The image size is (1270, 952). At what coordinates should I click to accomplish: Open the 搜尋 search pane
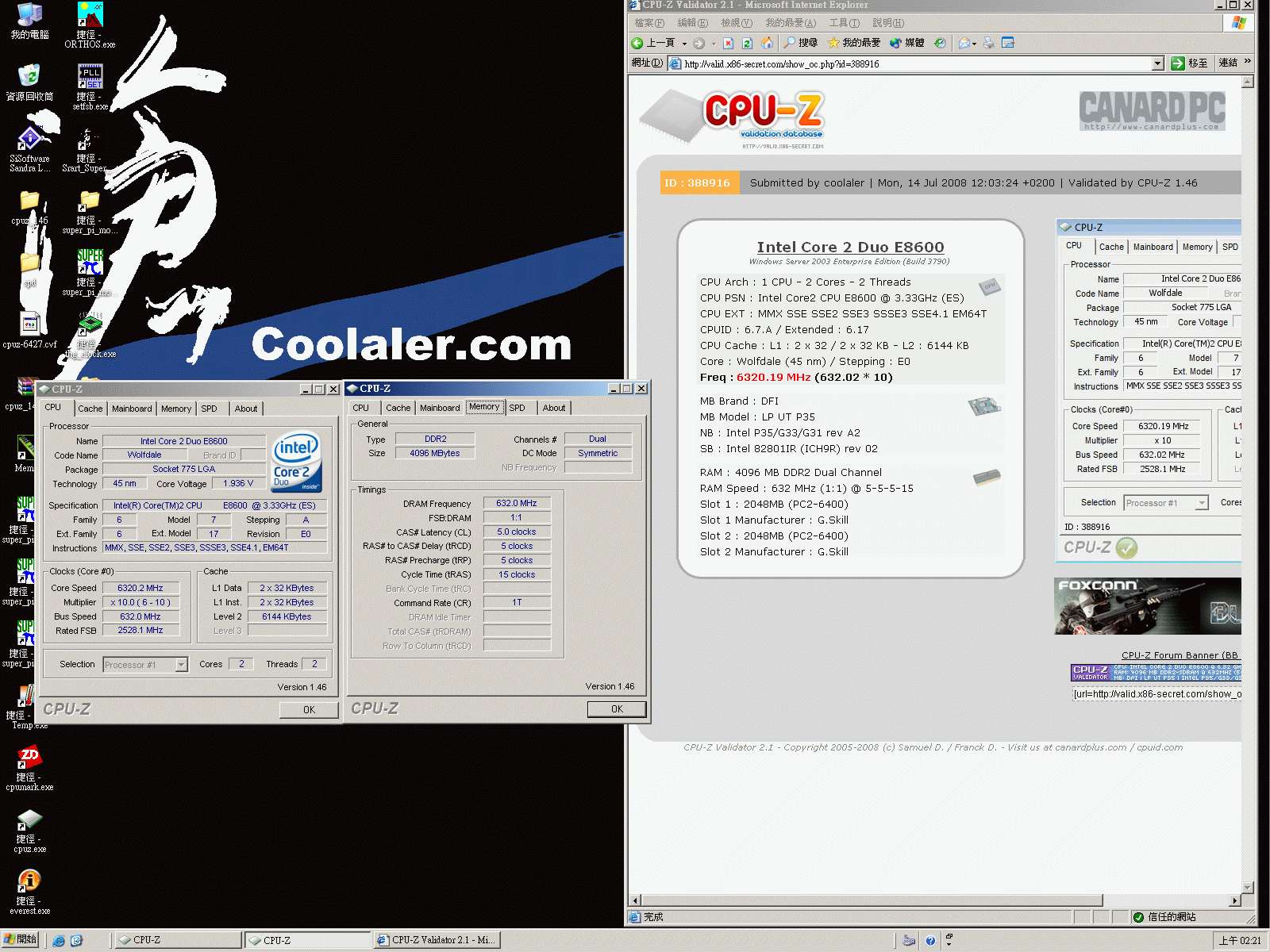pos(801,43)
